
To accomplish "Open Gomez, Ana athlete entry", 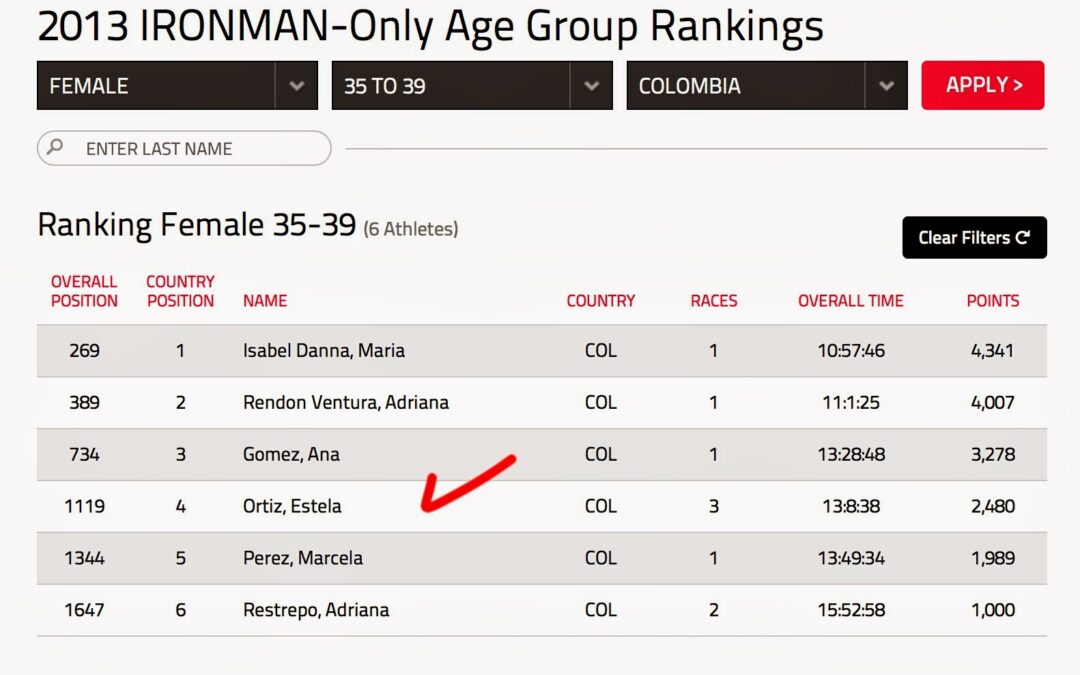I will click(291, 455).
